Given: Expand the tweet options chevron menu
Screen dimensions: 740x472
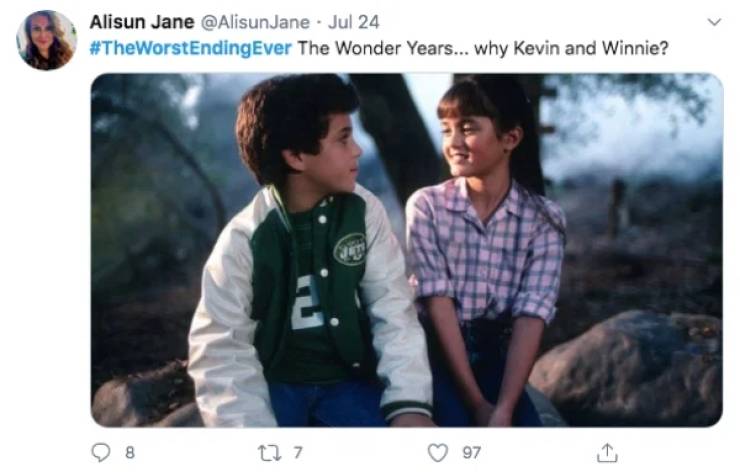Looking at the screenshot, I should 713,21.
